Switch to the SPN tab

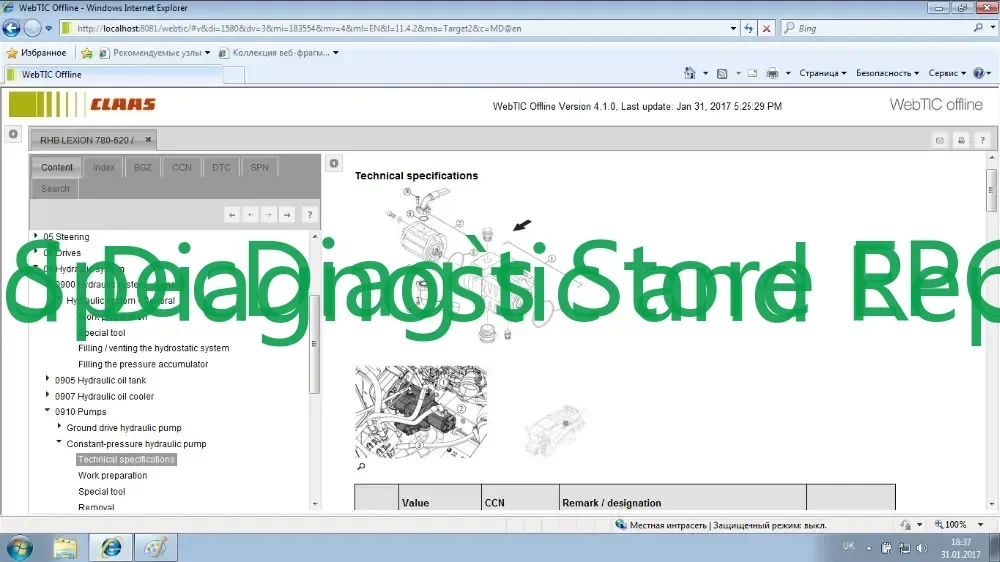pos(260,167)
